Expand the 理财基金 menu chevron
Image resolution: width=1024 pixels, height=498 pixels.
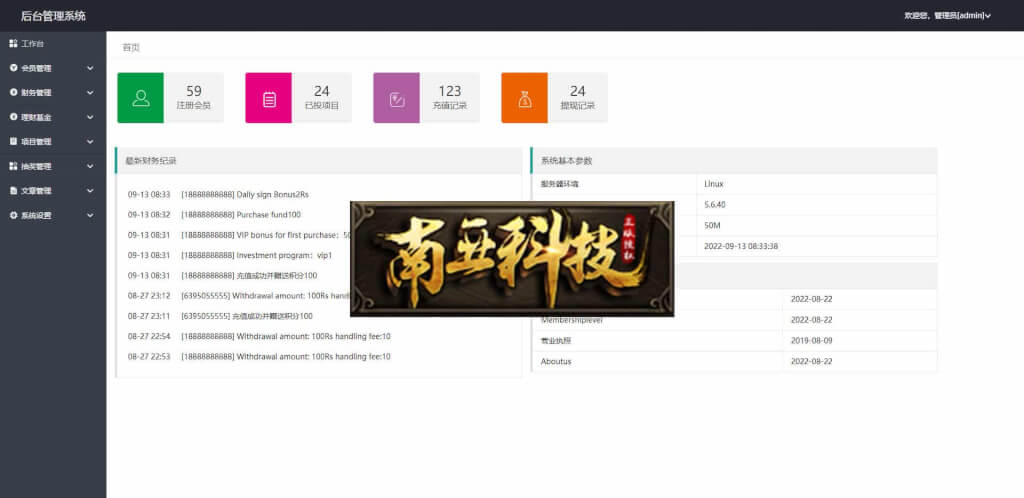[90, 117]
